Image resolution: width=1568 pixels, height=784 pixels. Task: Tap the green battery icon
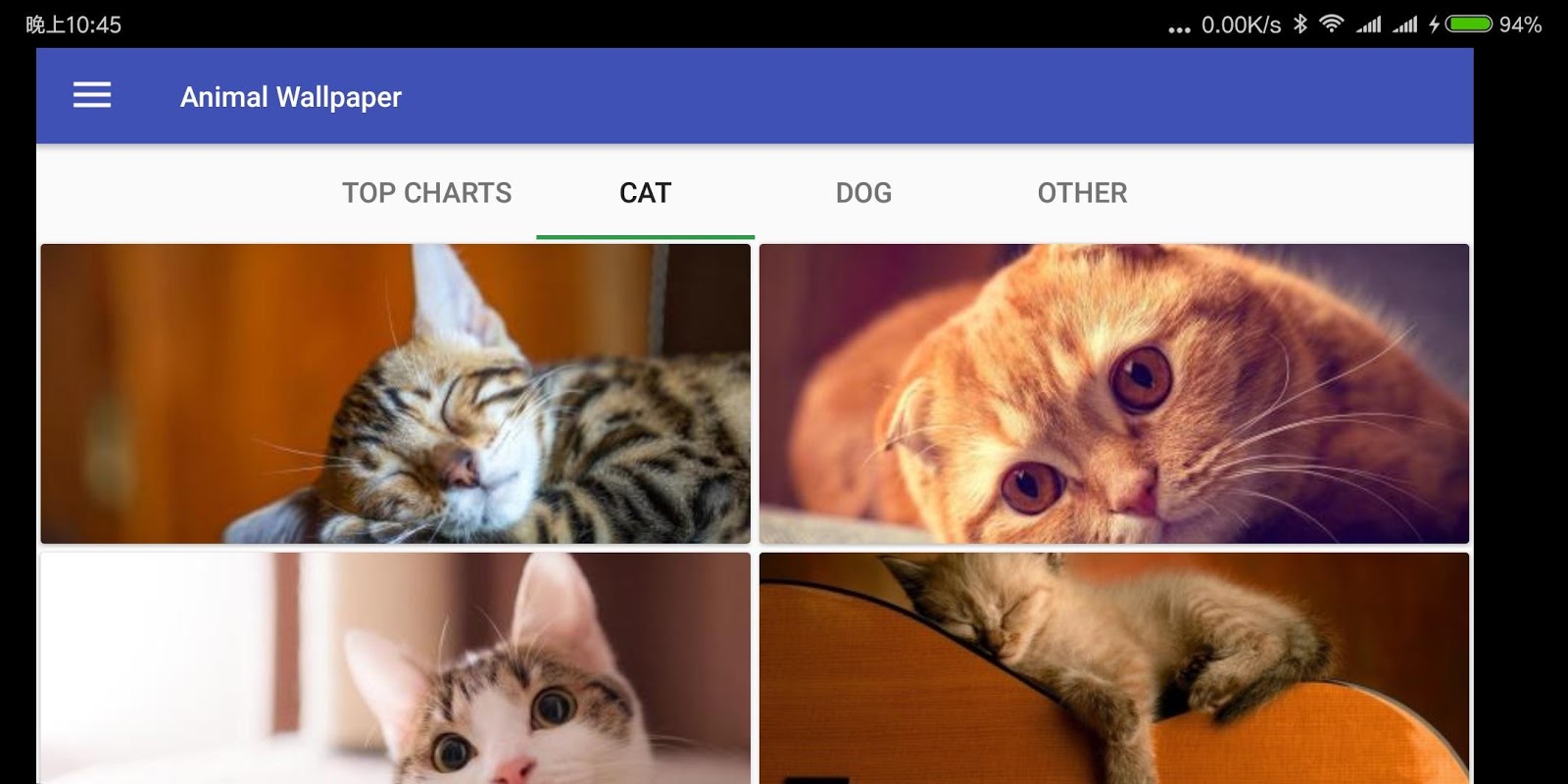pos(1469,24)
